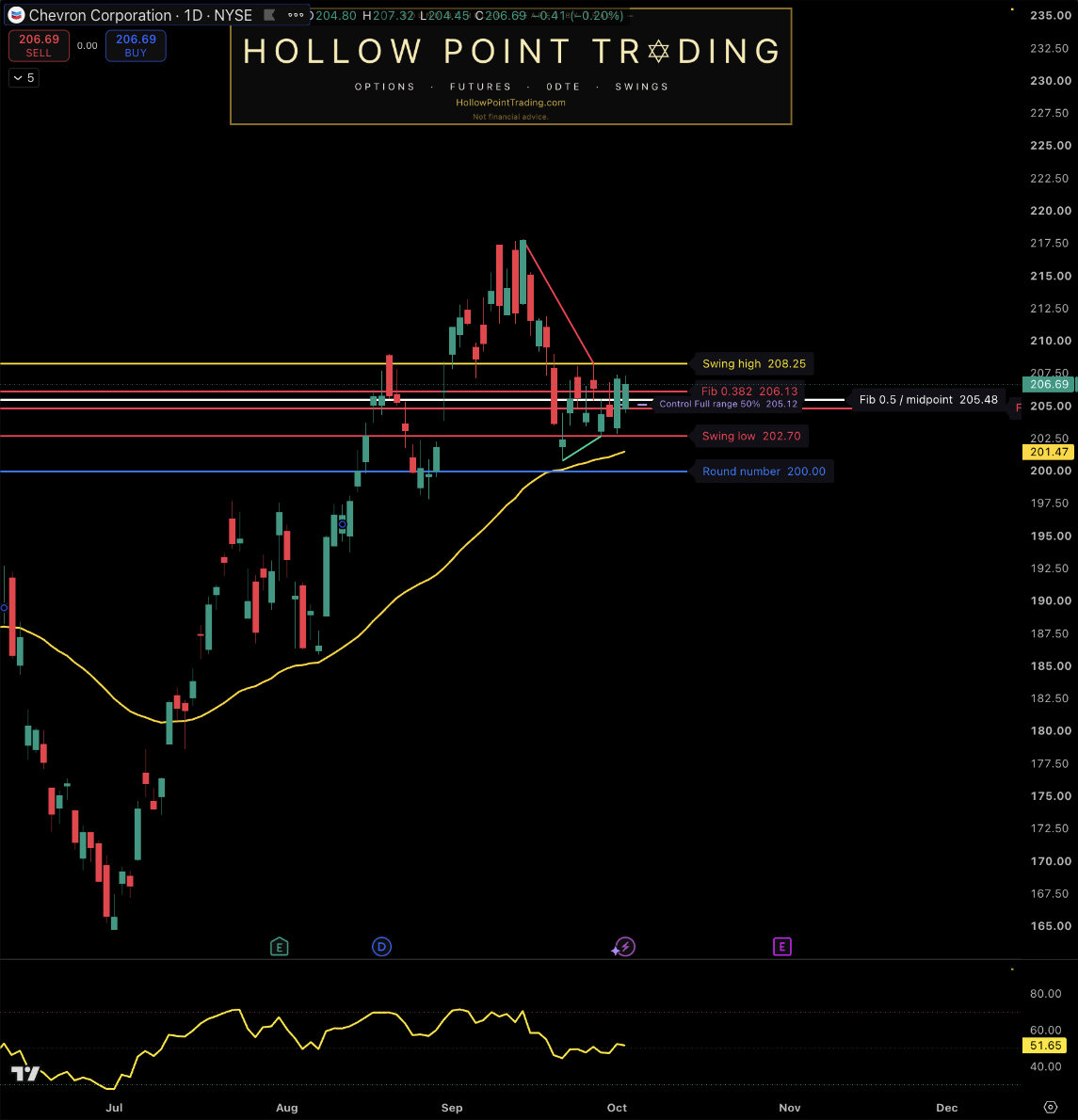Click the purple lightning event marker

624,947
